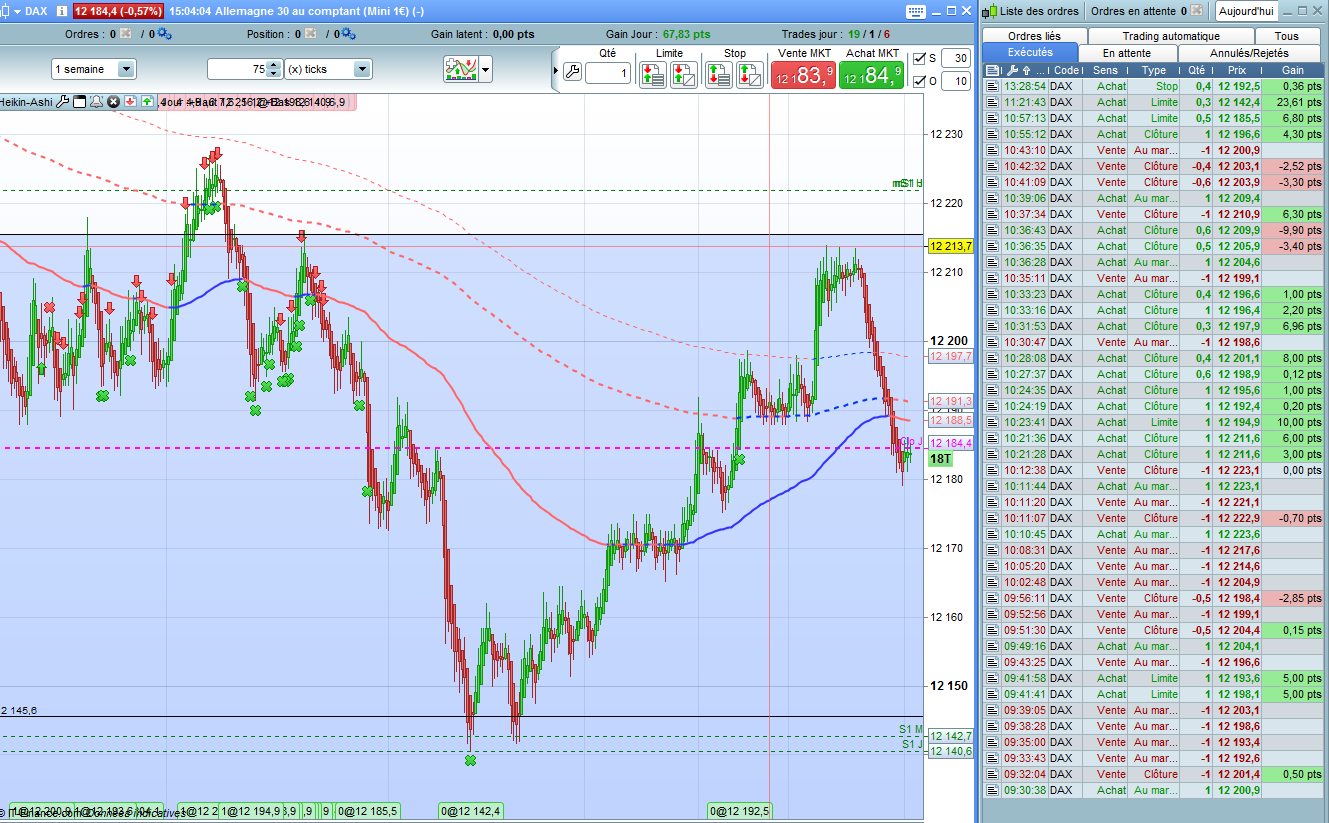Open Heikin-Ashi wrench settings icon

pos(63,101)
